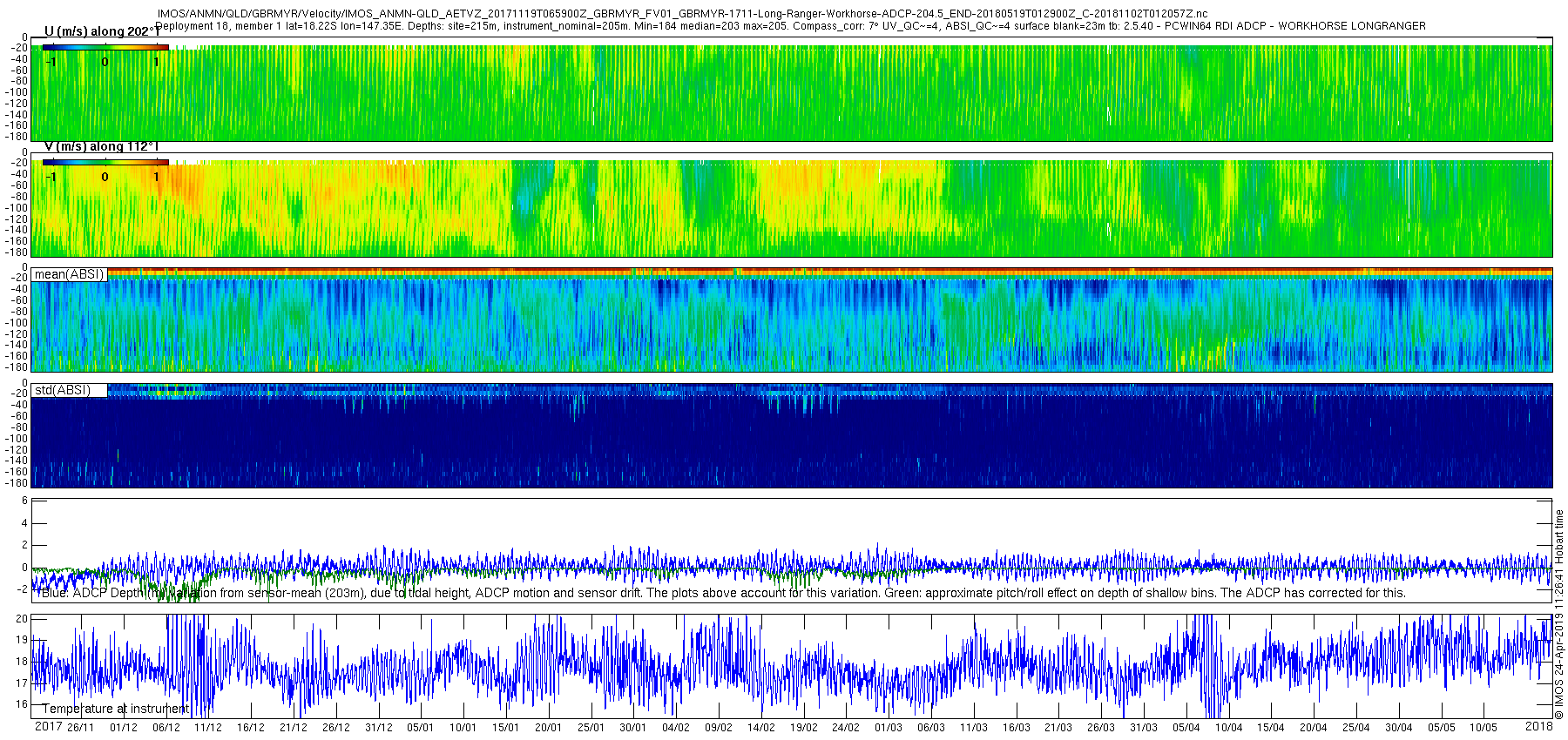Click the 10/05 date tick
Screen dimensions: 1568x740
[x=1483, y=728]
